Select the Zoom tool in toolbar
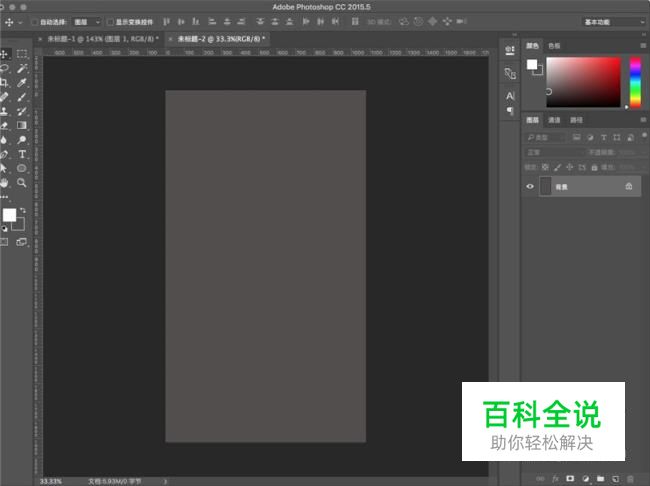The height and width of the screenshot is (486, 650). pos(21,183)
